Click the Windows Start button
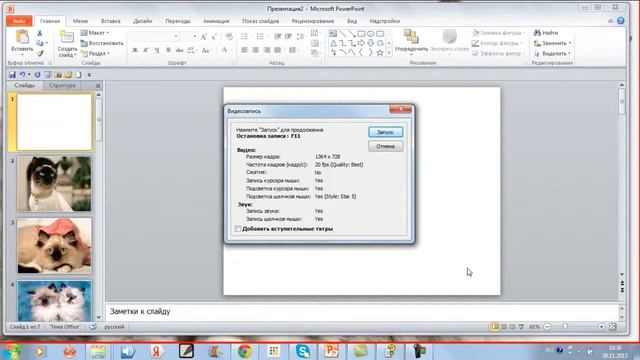The height and width of the screenshot is (360, 640). (12, 351)
